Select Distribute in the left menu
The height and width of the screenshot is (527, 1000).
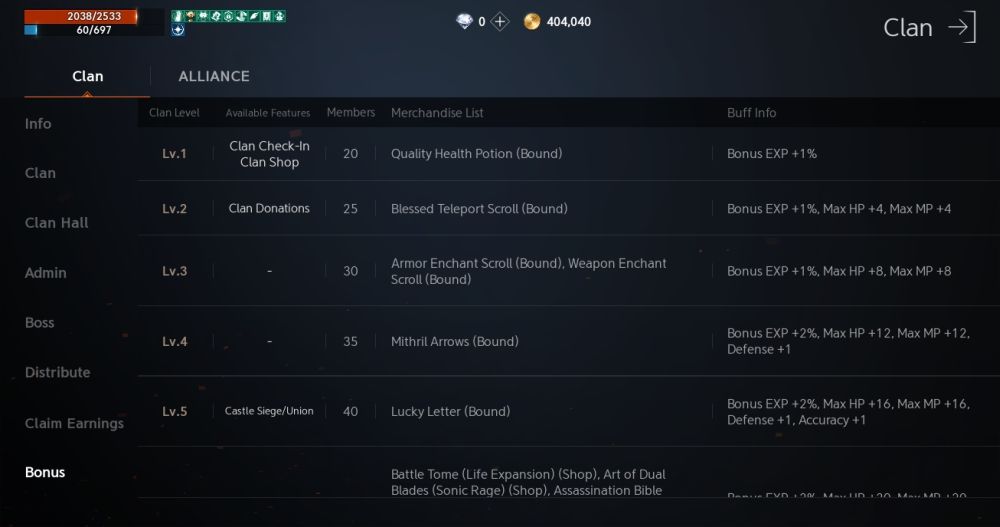tap(58, 373)
